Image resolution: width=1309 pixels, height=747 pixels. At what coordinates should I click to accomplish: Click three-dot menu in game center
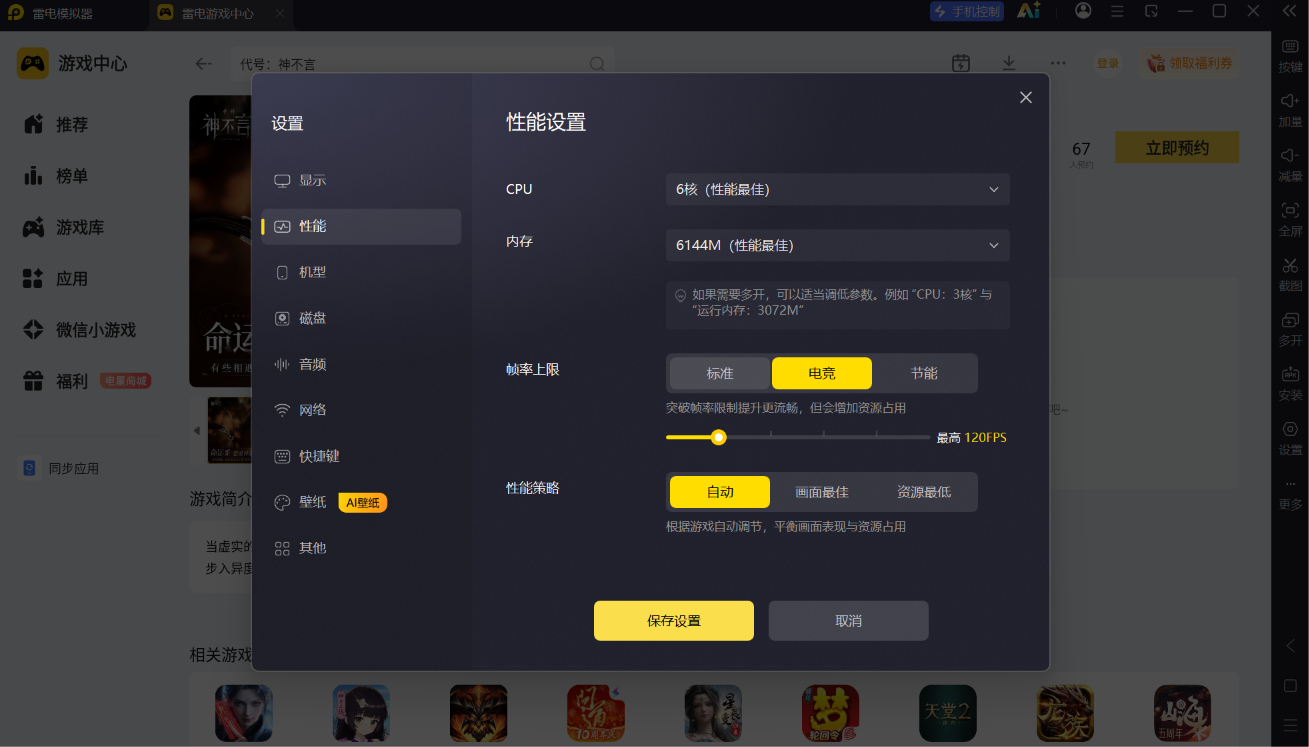[1058, 63]
